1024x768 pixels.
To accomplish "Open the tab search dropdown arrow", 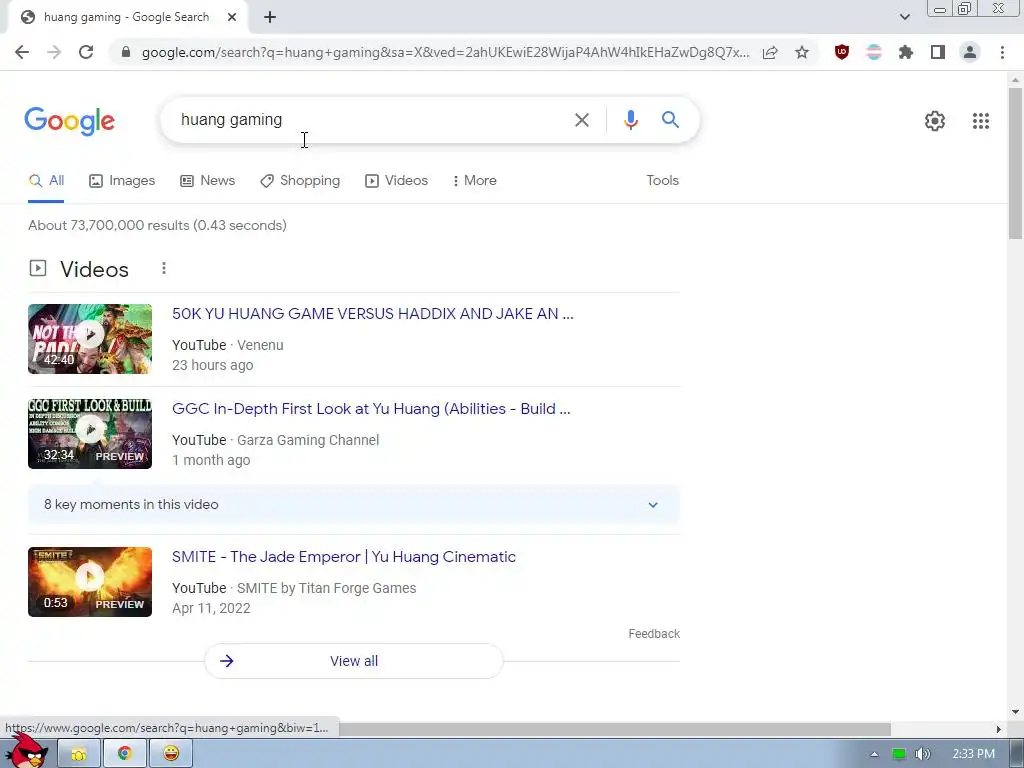I will pos(904,17).
